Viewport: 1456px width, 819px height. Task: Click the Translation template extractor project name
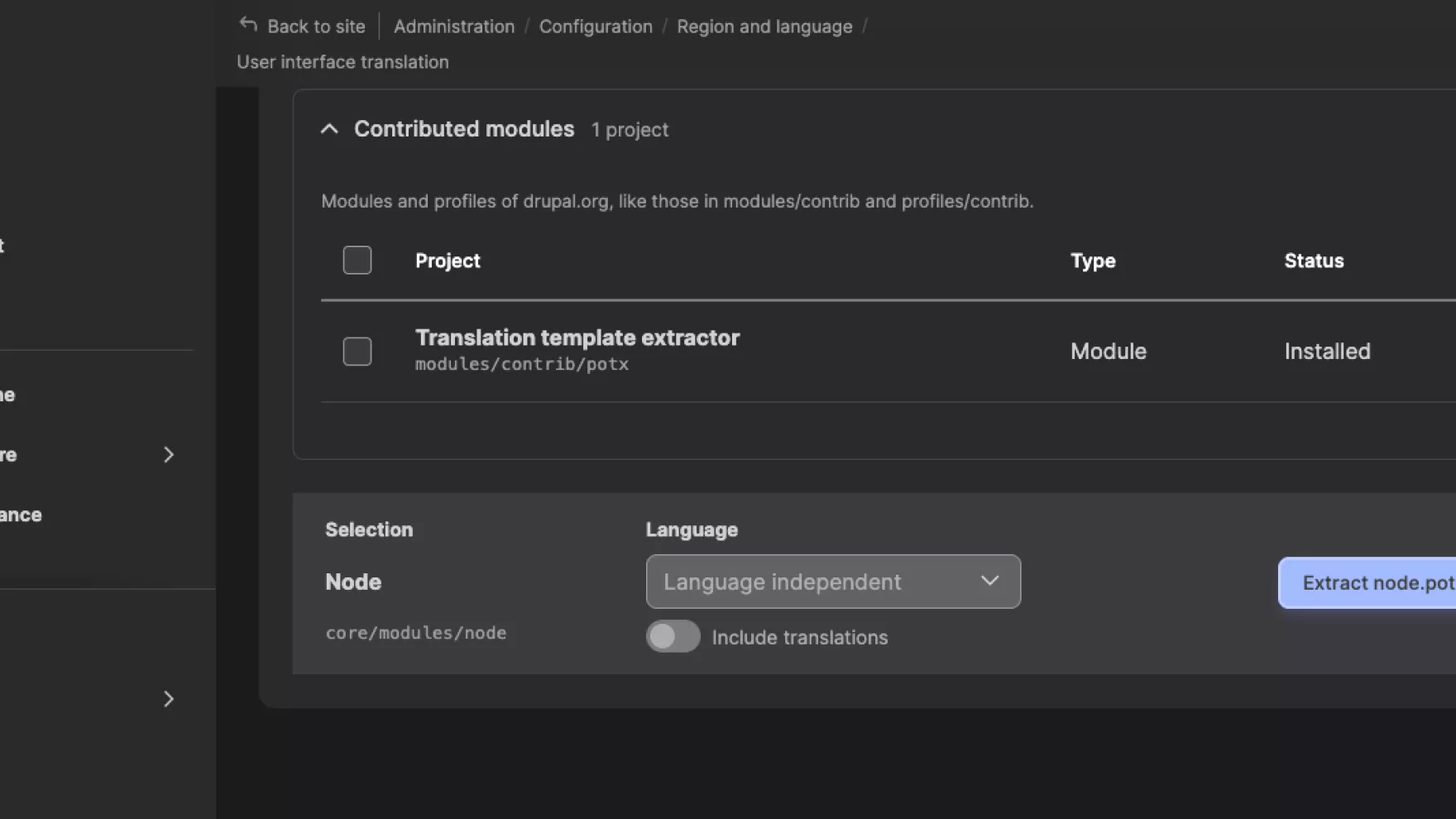(577, 338)
